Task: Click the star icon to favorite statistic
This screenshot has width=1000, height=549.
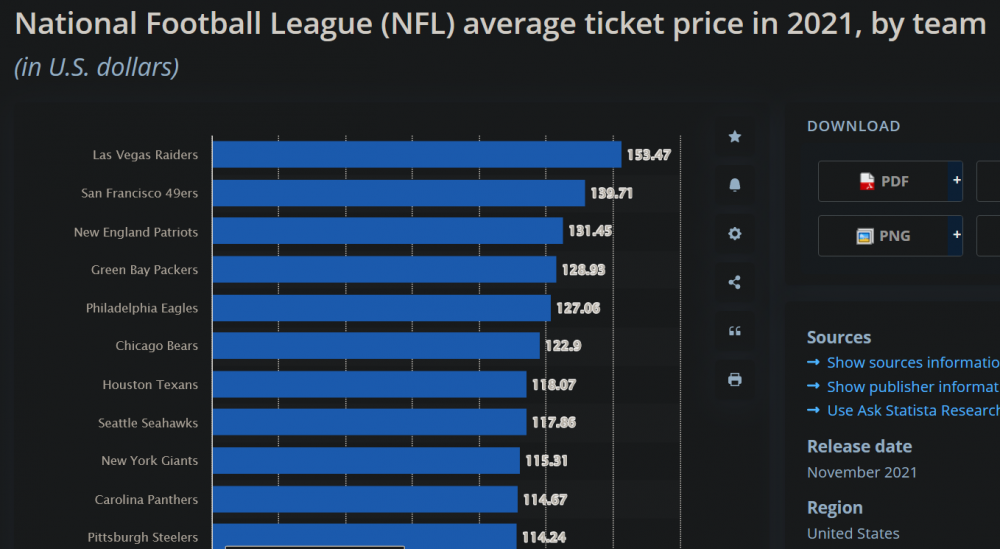Action: pyautogui.click(x=735, y=136)
